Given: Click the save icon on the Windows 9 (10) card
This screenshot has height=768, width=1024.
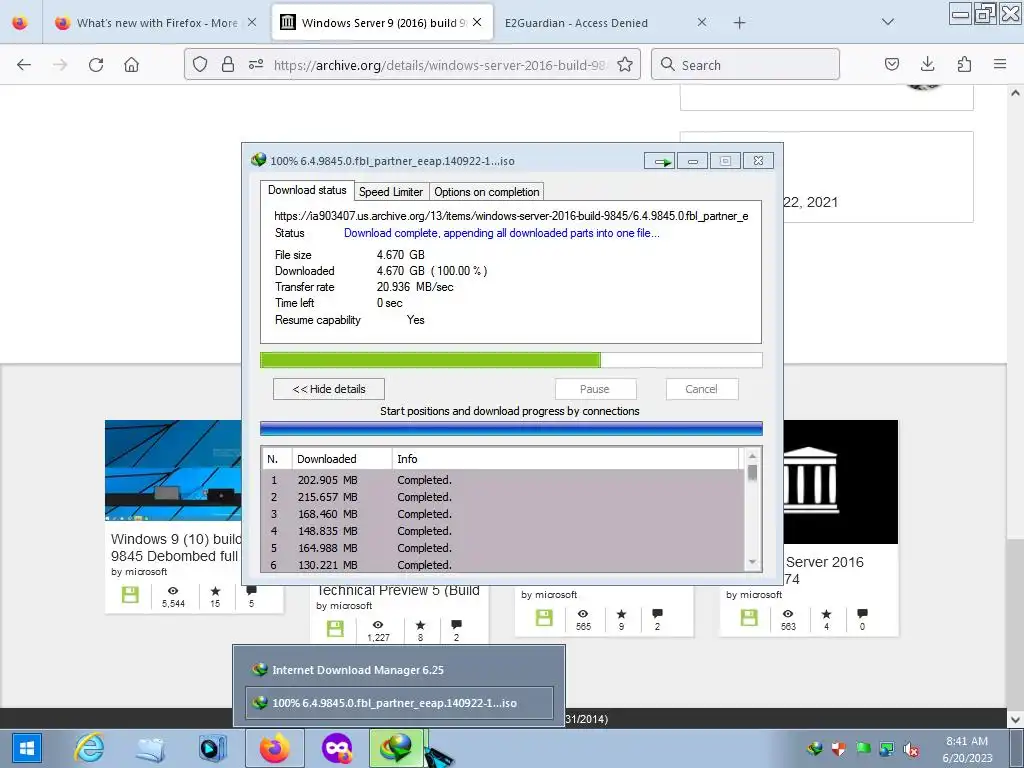Looking at the screenshot, I should tap(130, 594).
